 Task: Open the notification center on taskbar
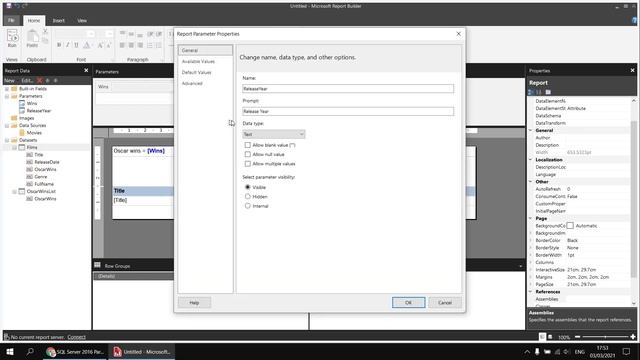pos(626,351)
